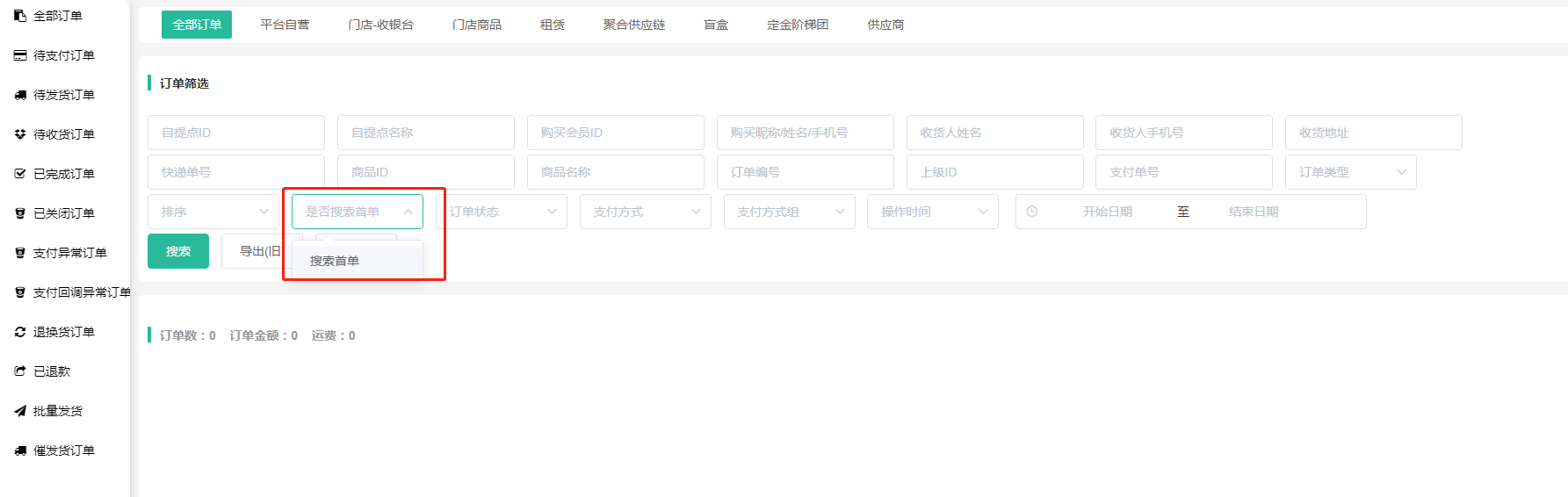
Task: Click the 全部订单 sidebar icon
Action: pyautogui.click(x=20, y=16)
